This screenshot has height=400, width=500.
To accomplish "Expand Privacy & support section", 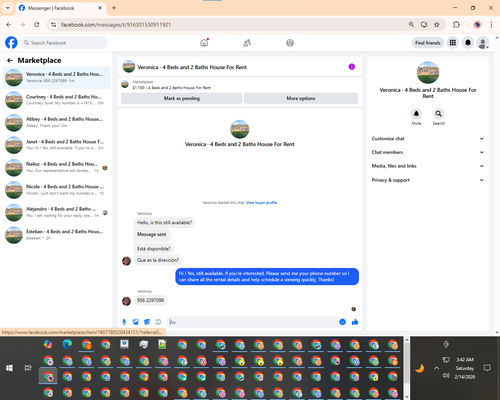I will [428, 180].
